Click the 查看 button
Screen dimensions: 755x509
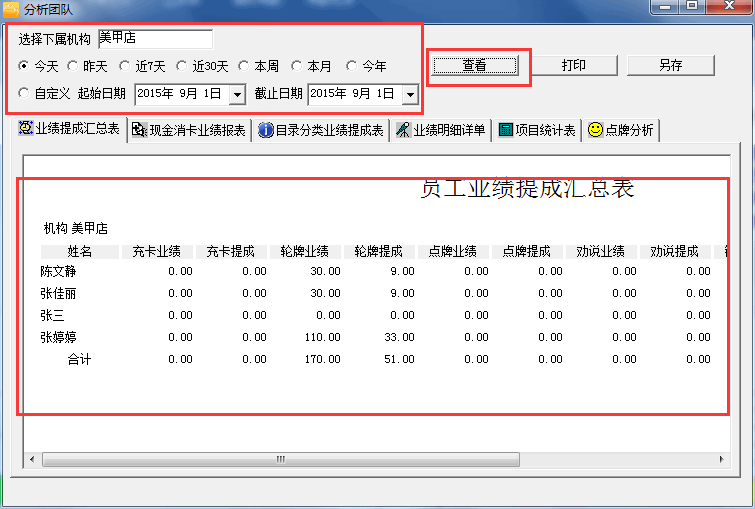point(475,65)
